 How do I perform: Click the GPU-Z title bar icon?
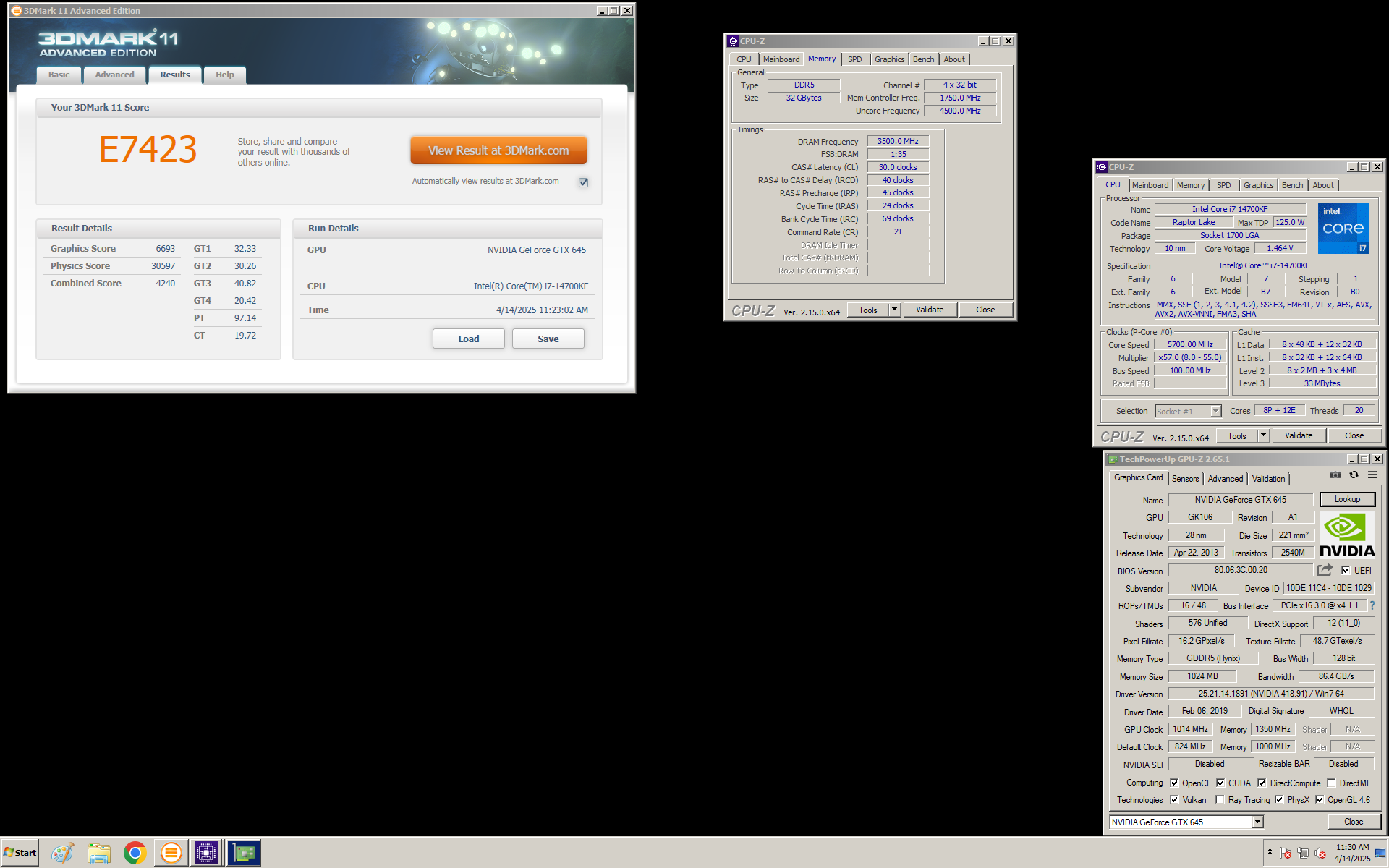point(1113,459)
